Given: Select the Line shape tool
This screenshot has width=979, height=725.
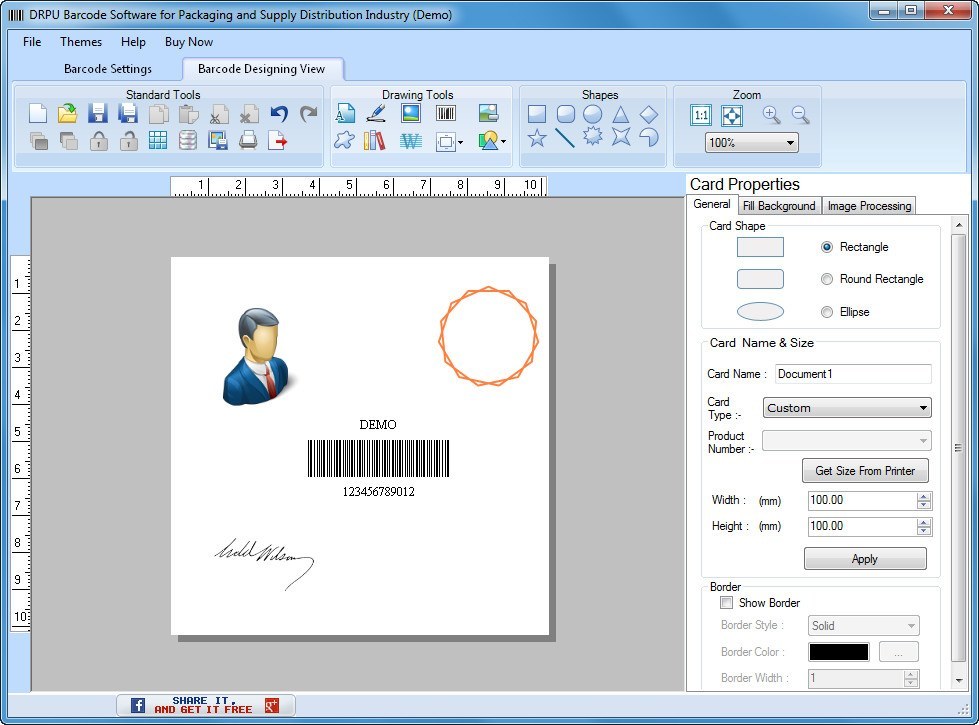Looking at the screenshot, I should (x=565, y=137).
